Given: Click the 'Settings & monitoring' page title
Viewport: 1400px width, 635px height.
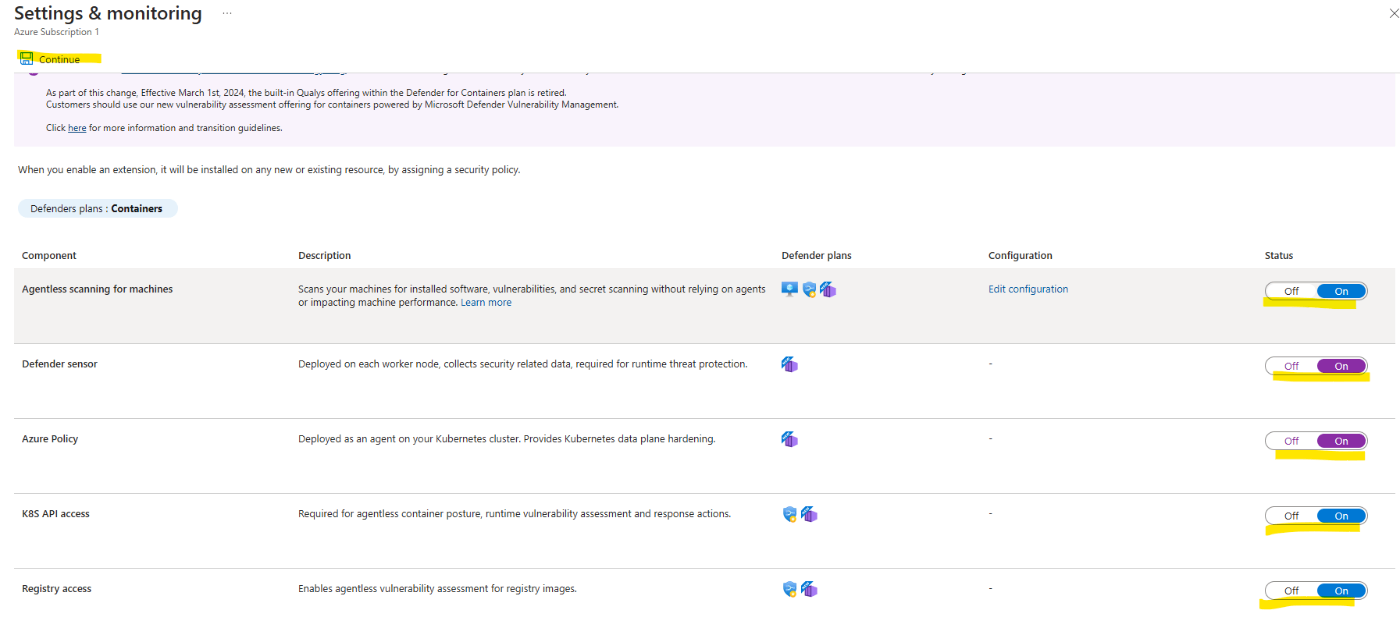Looking at the screenshot, I should pos(108,13).
